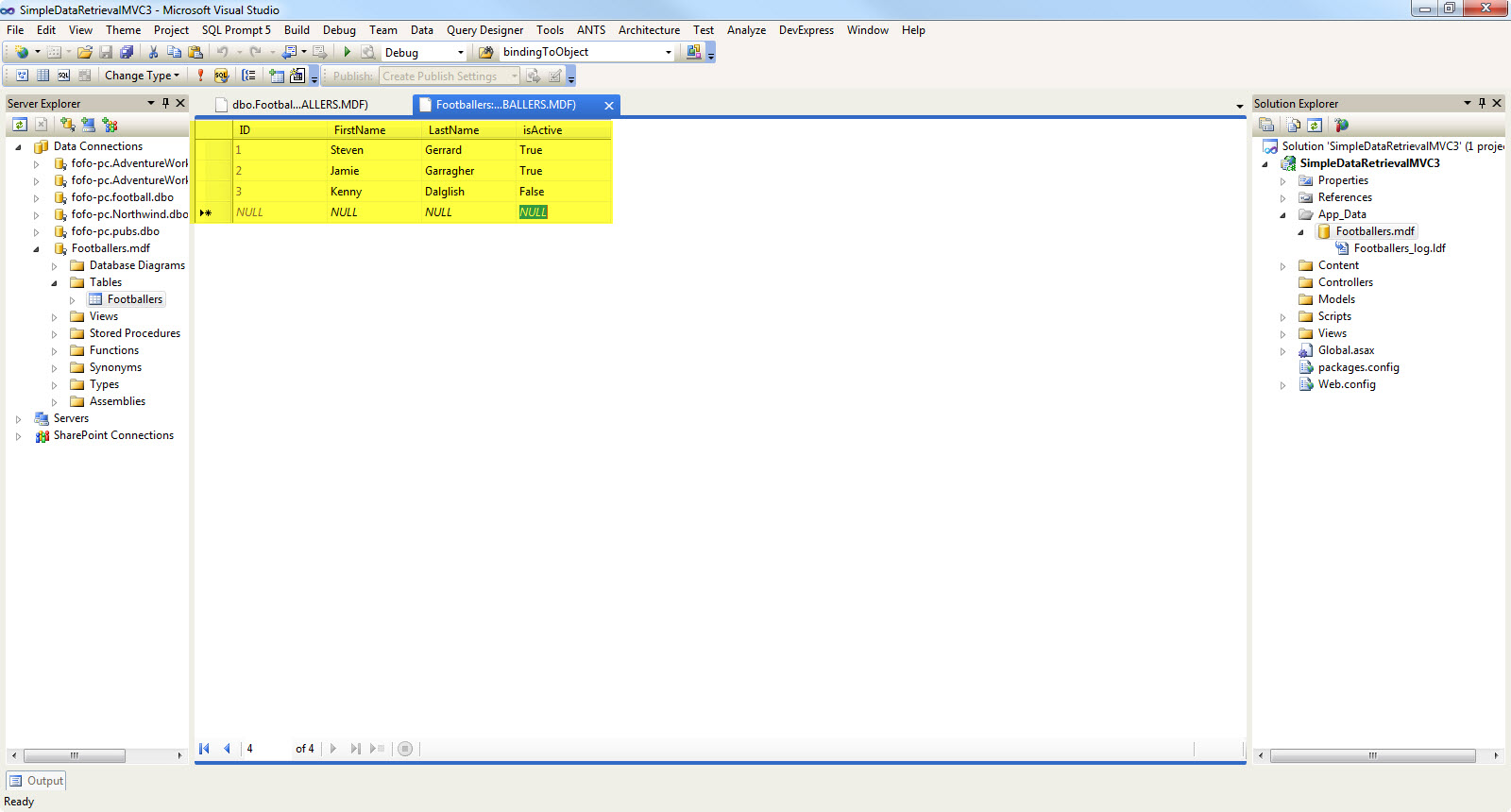Click the Find in Files icon beside bindingToObject
This screenshot has width=1511, height=812.
coord(486,52)
